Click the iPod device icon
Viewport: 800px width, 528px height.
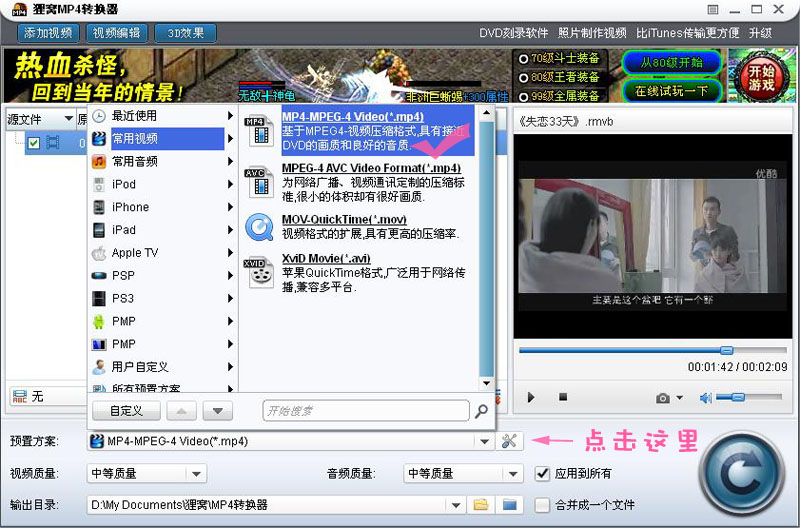99,185
